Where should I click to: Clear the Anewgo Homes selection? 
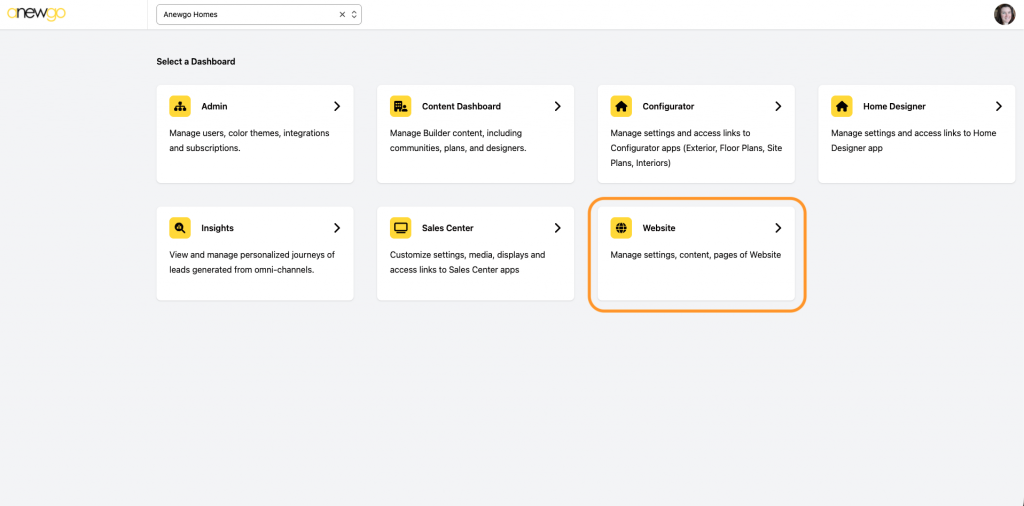point(342,15)
